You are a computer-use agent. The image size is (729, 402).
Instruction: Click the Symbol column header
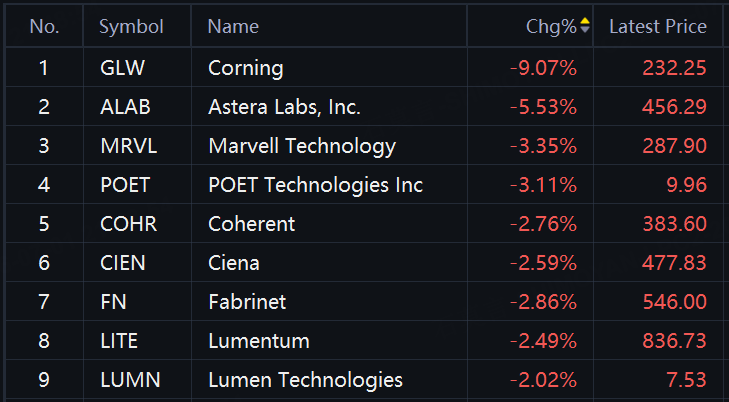click(131, 27)
